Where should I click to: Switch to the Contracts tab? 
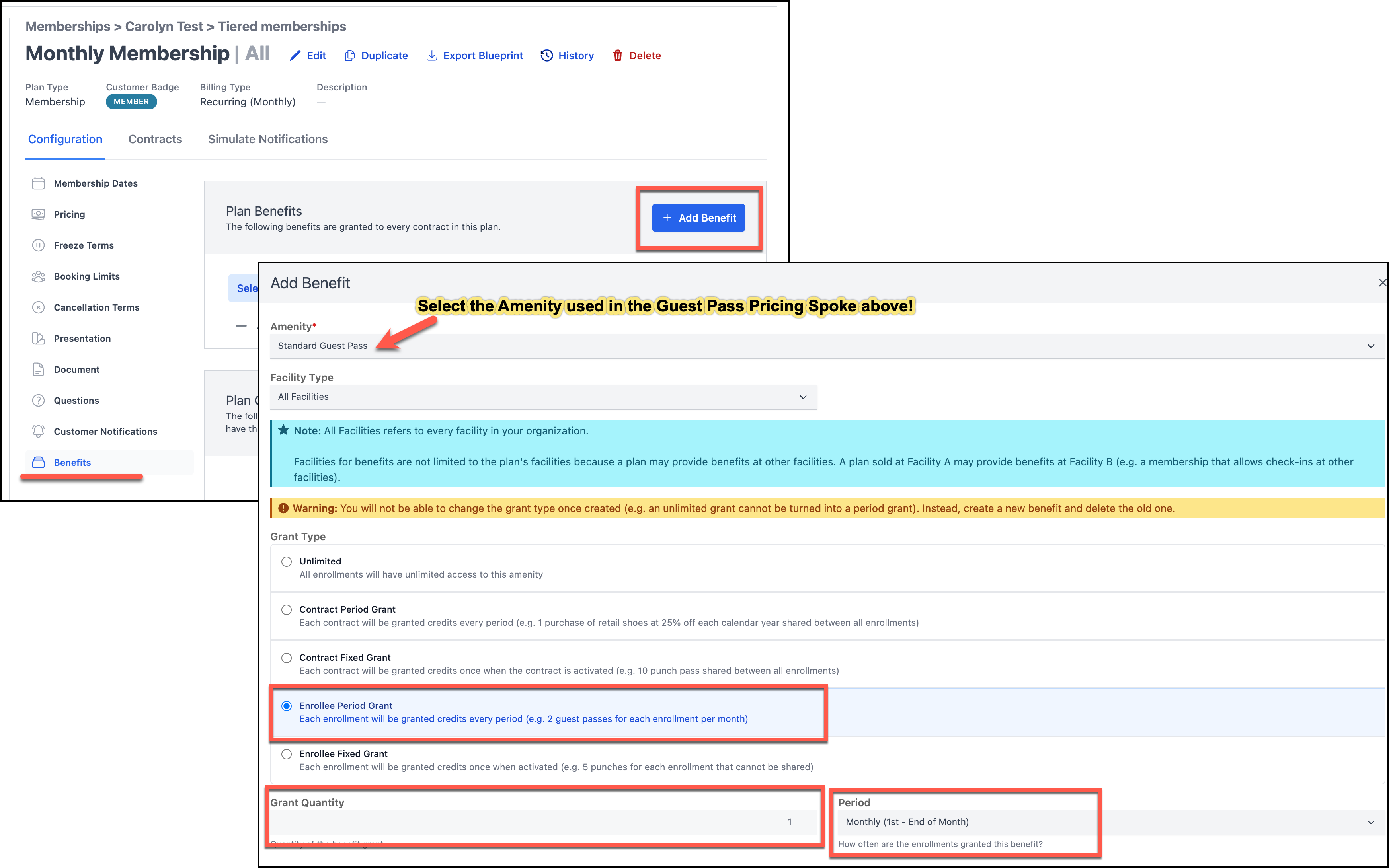155,139
